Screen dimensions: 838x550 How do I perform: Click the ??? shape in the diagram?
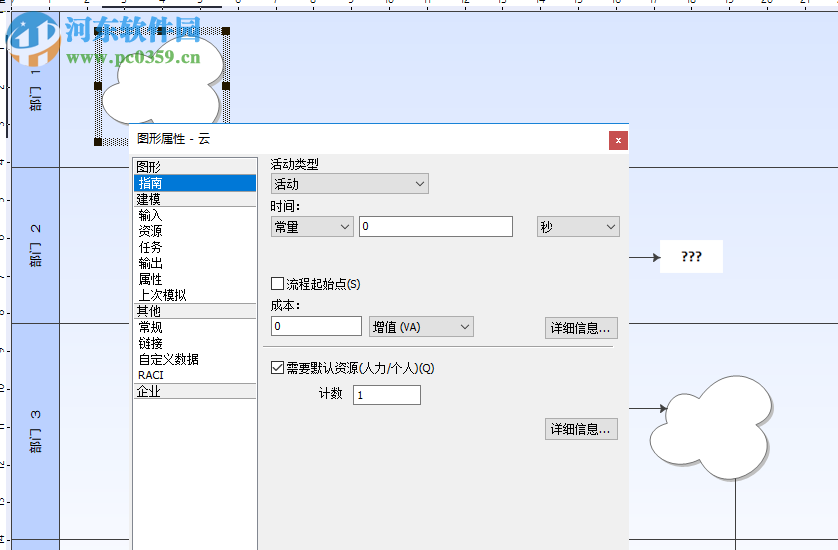tap(692, 257)
